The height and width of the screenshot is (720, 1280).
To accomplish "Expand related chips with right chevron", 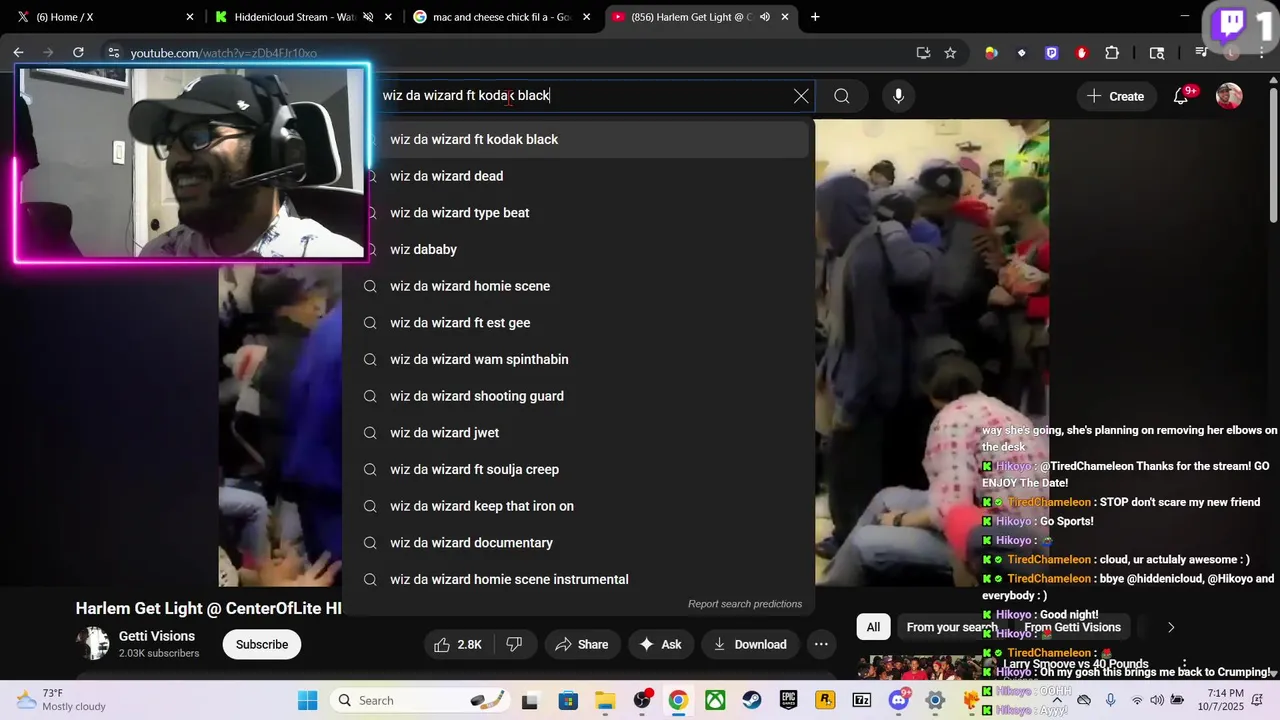I will tap(1171, 627).
